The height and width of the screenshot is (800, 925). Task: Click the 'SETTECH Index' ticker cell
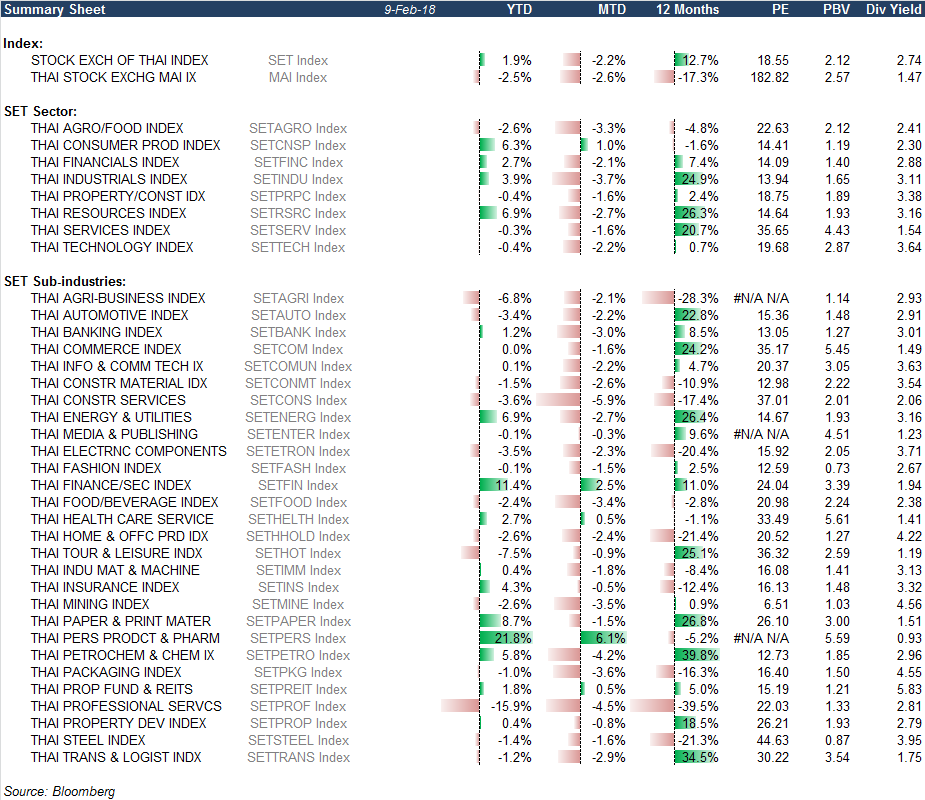(x=298, y=248)
